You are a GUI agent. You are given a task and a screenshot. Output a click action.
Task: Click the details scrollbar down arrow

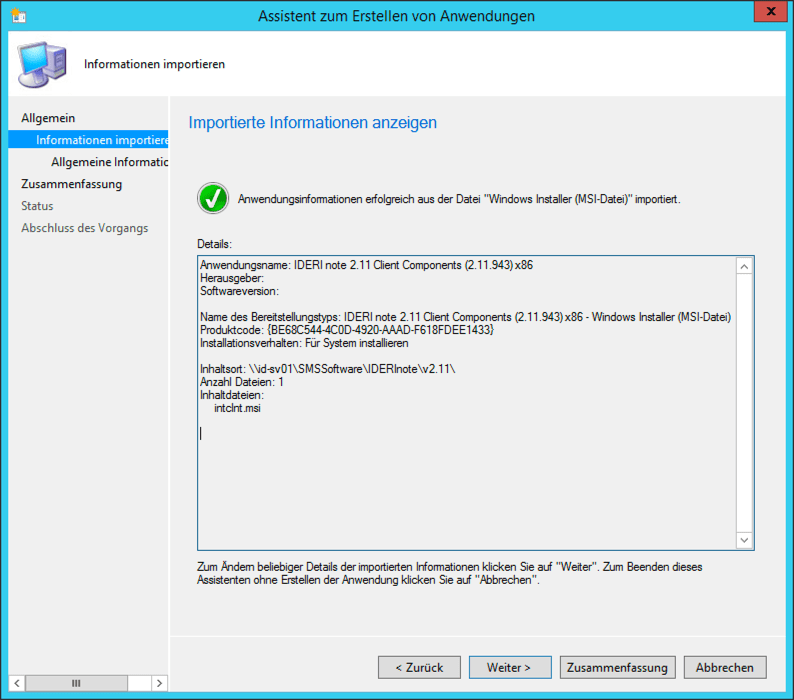[744, 540]
